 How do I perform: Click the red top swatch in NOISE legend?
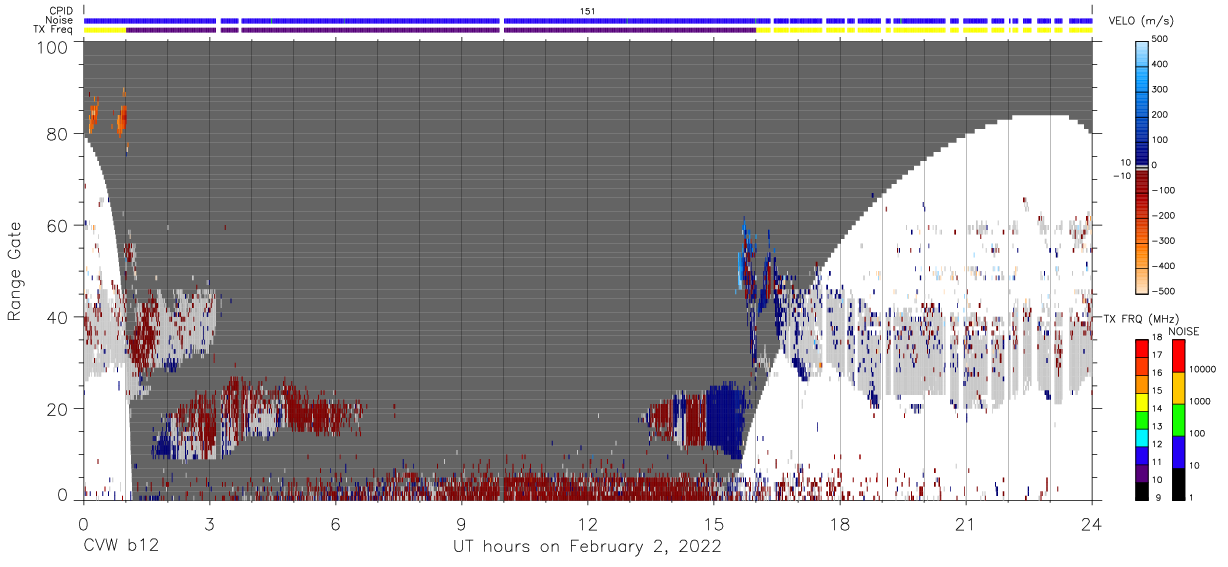[x=1177, y=356]
